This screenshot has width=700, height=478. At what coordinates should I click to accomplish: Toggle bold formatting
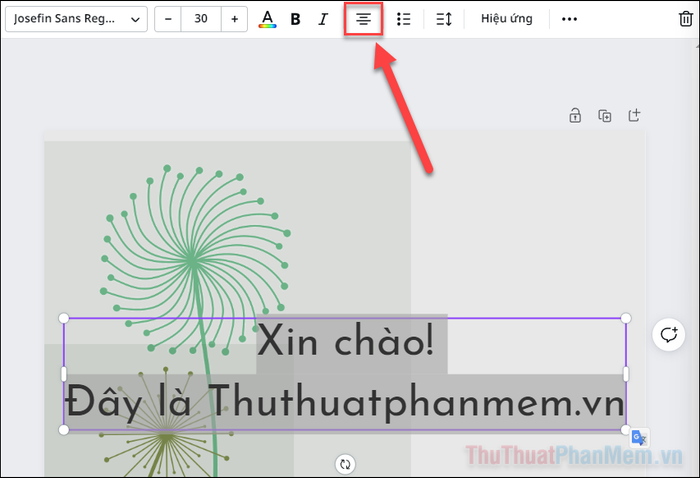295,19
